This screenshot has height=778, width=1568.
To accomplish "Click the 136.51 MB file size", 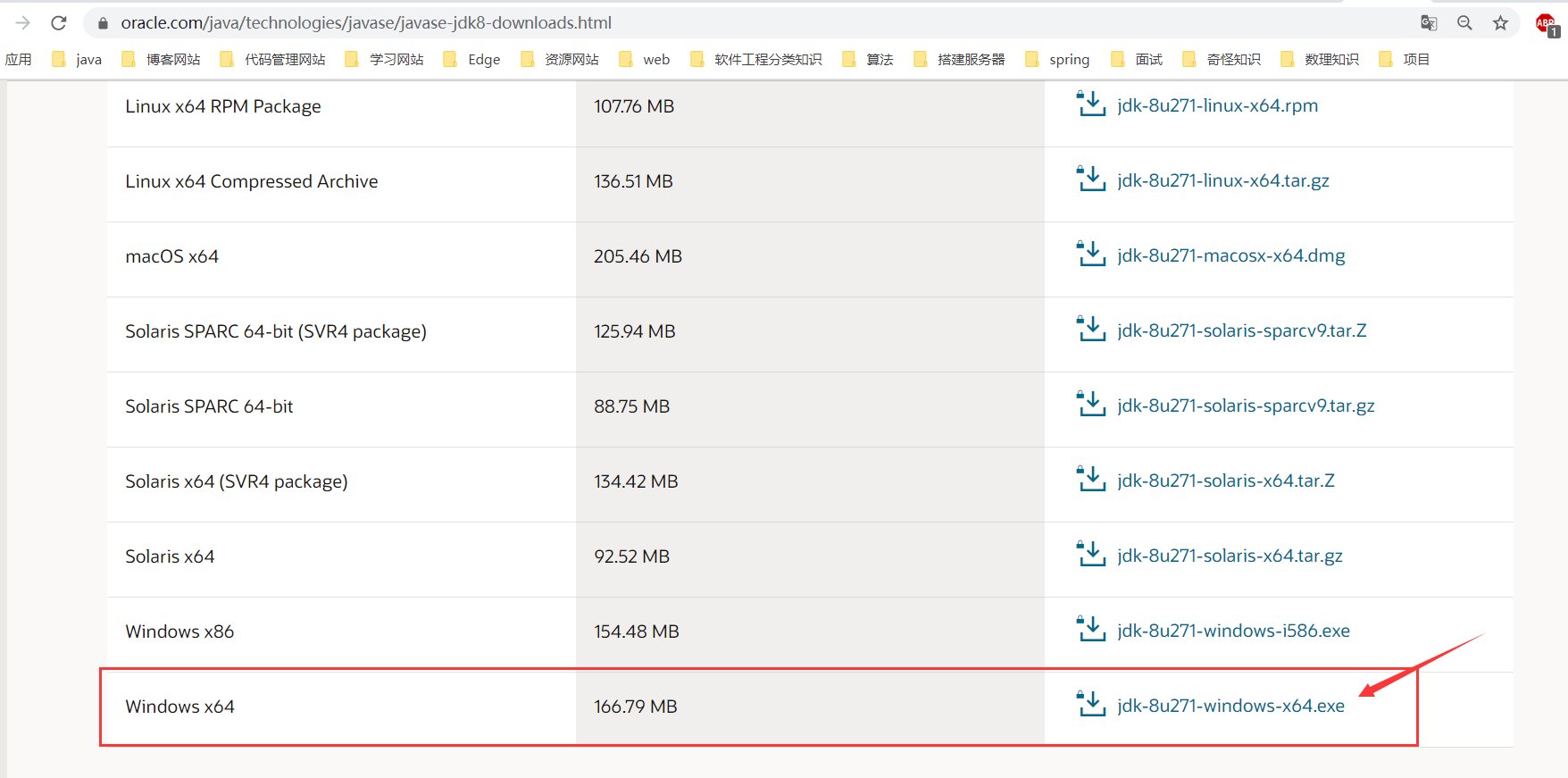I will click(634, 181).
